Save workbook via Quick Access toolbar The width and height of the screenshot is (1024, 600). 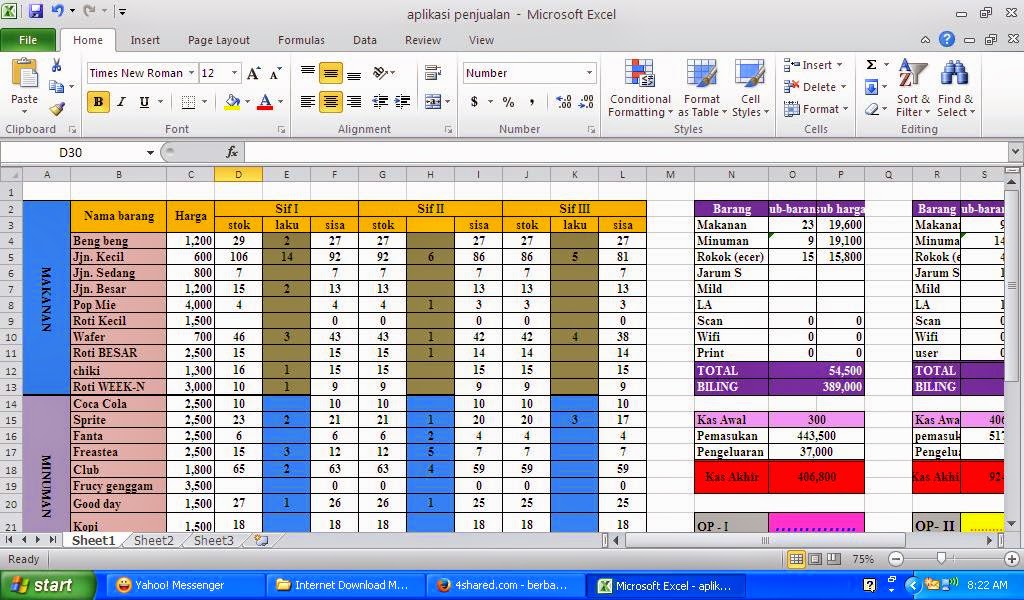click(x=35, y=11)
